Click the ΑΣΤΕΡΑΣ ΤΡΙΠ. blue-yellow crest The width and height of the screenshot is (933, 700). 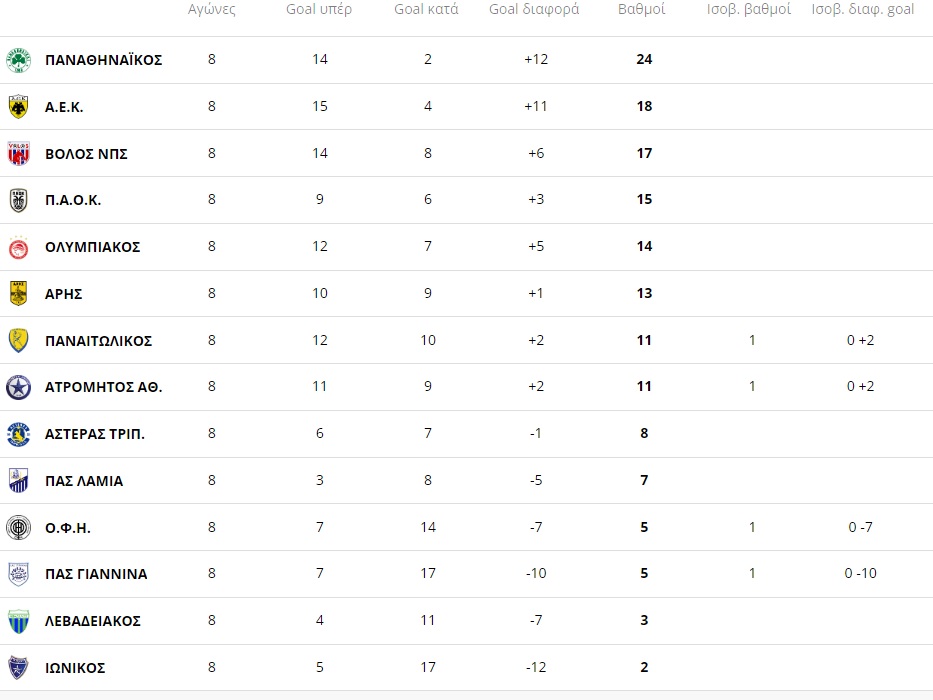coord(18,434)
